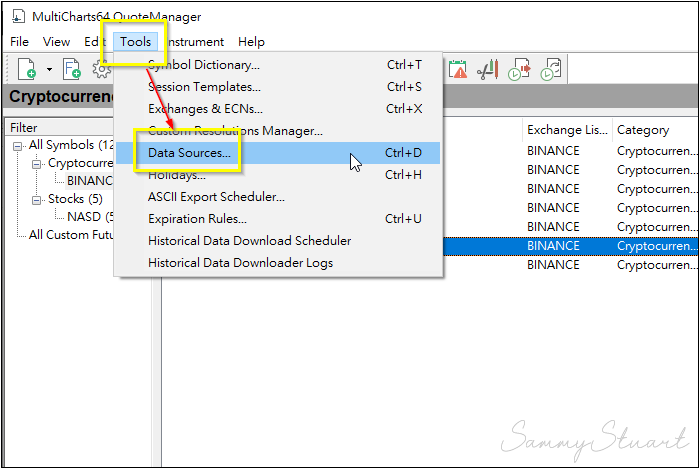Click the Filter header label
The height and width of the screenshot is (469, 700).
point(24,128)
